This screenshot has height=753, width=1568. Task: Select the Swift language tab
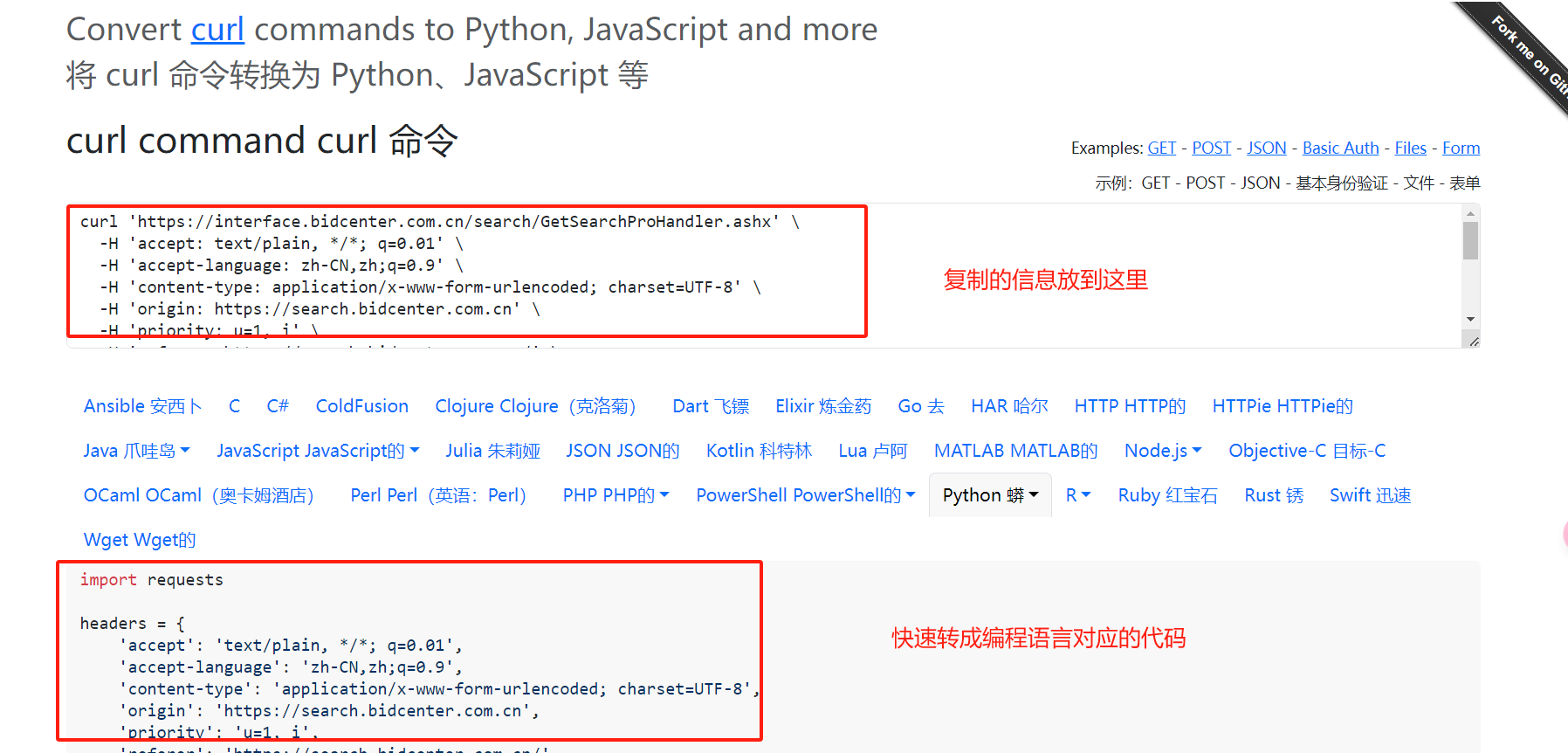[x=1370, y=495]
